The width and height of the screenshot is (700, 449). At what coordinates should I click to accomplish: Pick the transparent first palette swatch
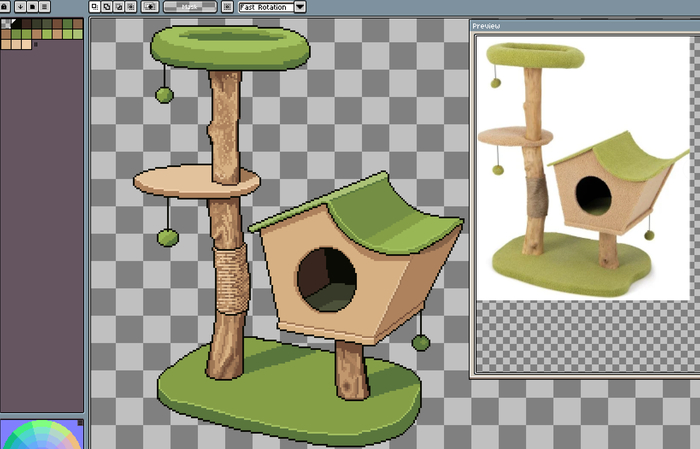coord(6,23)
